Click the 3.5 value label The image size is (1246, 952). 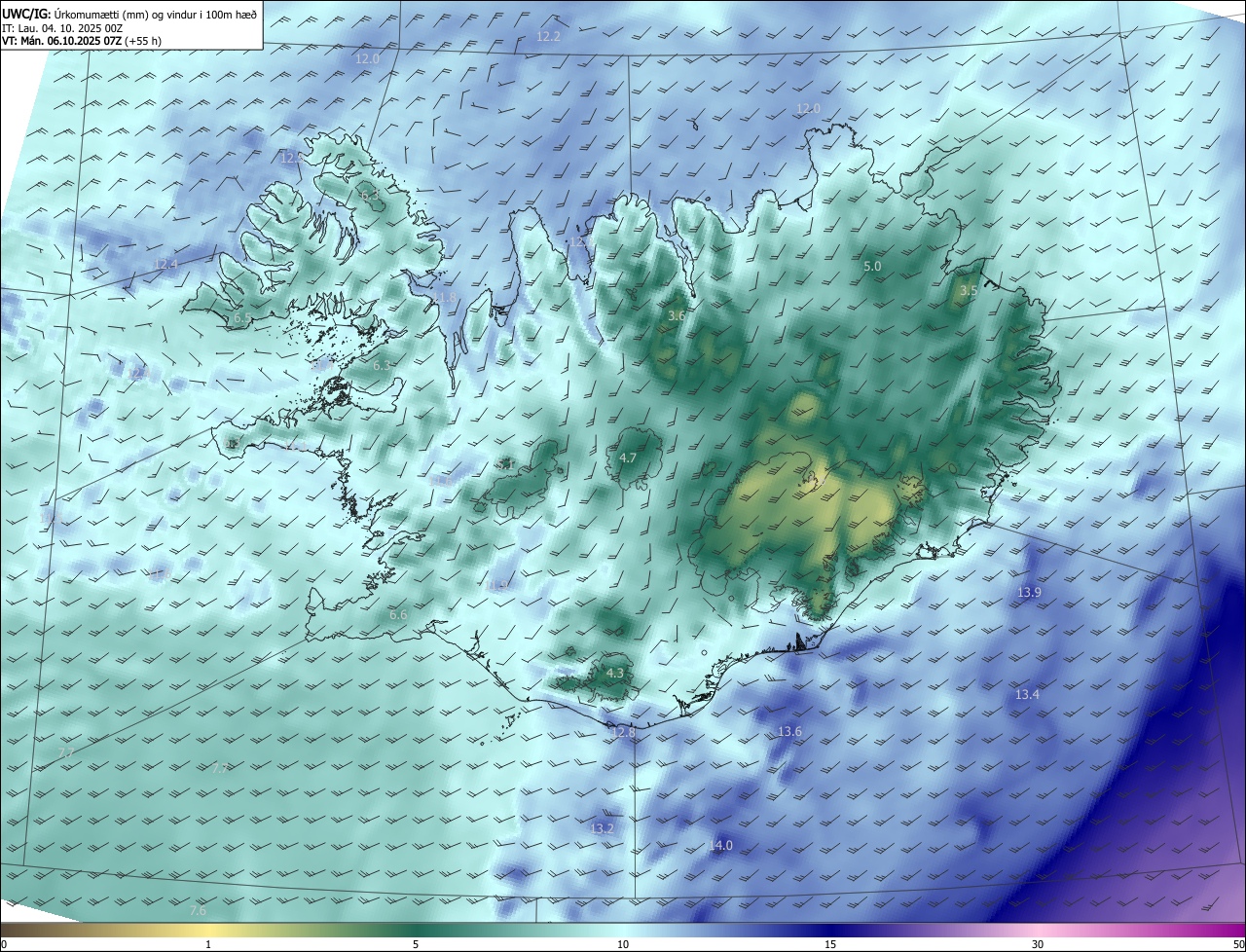[969, 290]
